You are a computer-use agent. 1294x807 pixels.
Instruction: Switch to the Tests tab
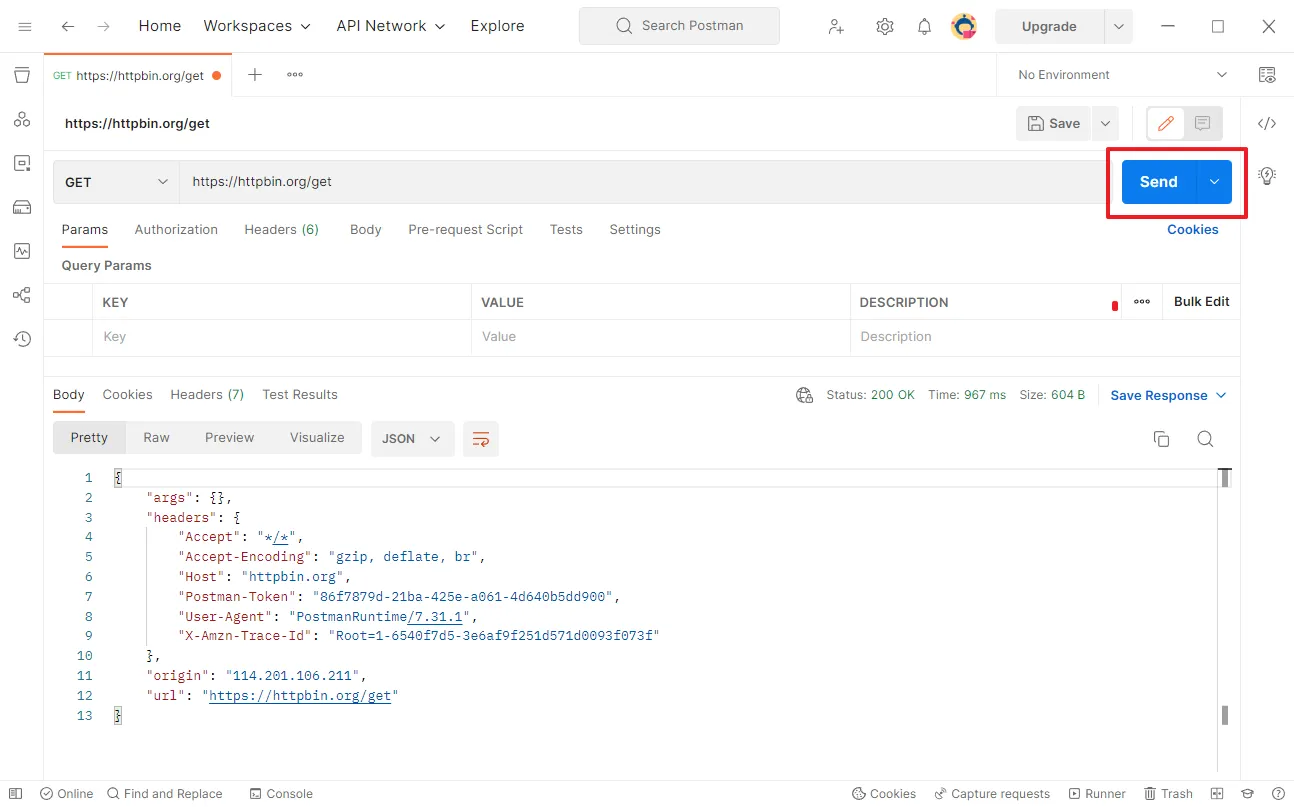566,230
